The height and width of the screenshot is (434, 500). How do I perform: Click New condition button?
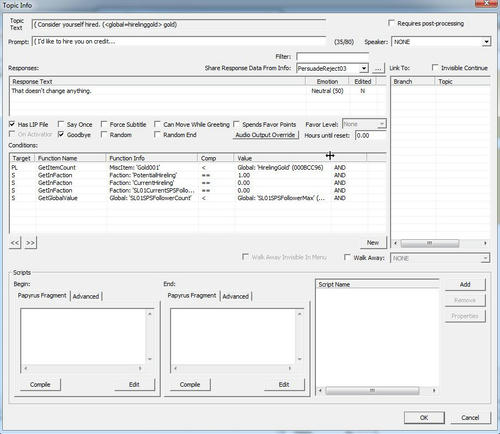pyautogui.click(x=373, y=243)
